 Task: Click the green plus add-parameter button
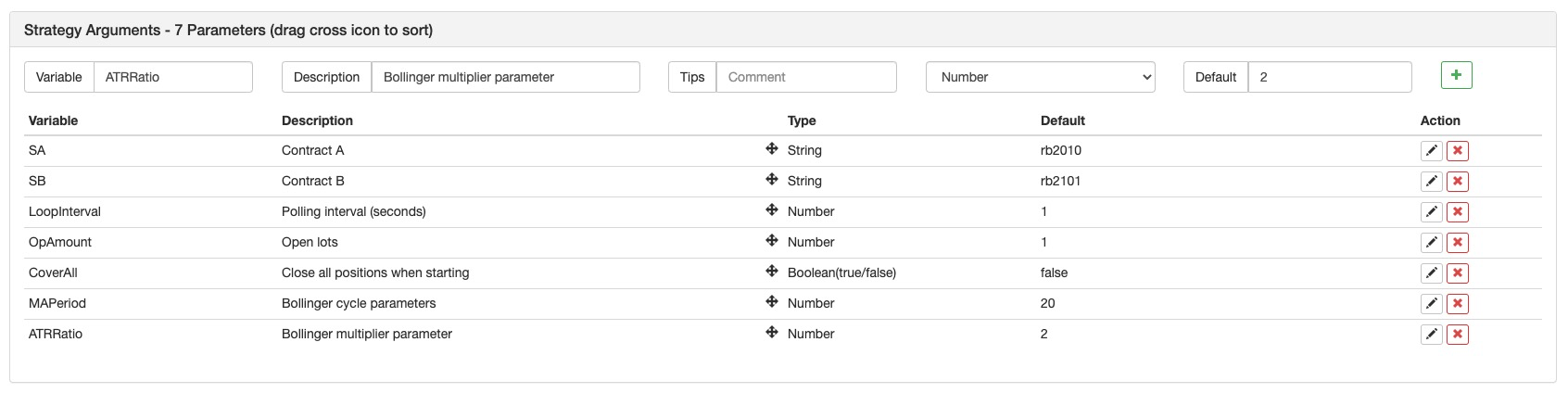[x=1456, y=75]
